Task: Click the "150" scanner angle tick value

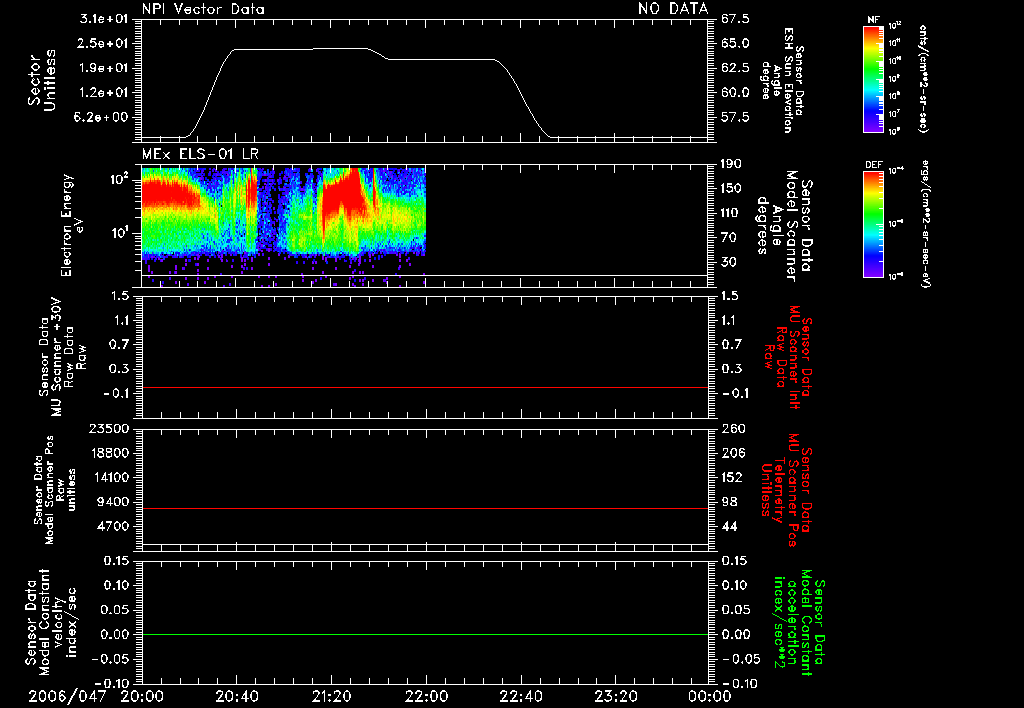Action: click(x=732, y=188)
